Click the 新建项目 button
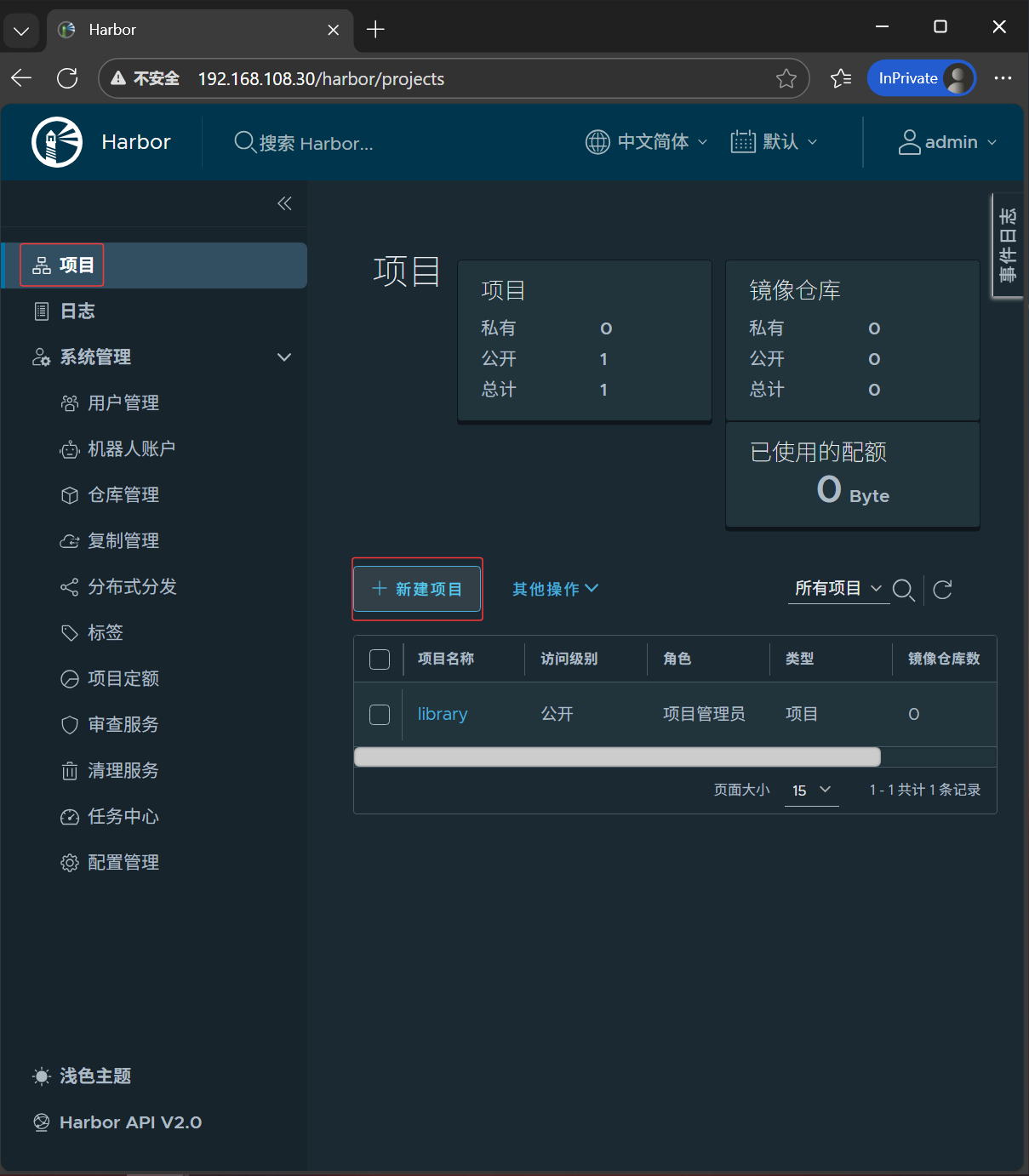 click(x=417, y=589)
